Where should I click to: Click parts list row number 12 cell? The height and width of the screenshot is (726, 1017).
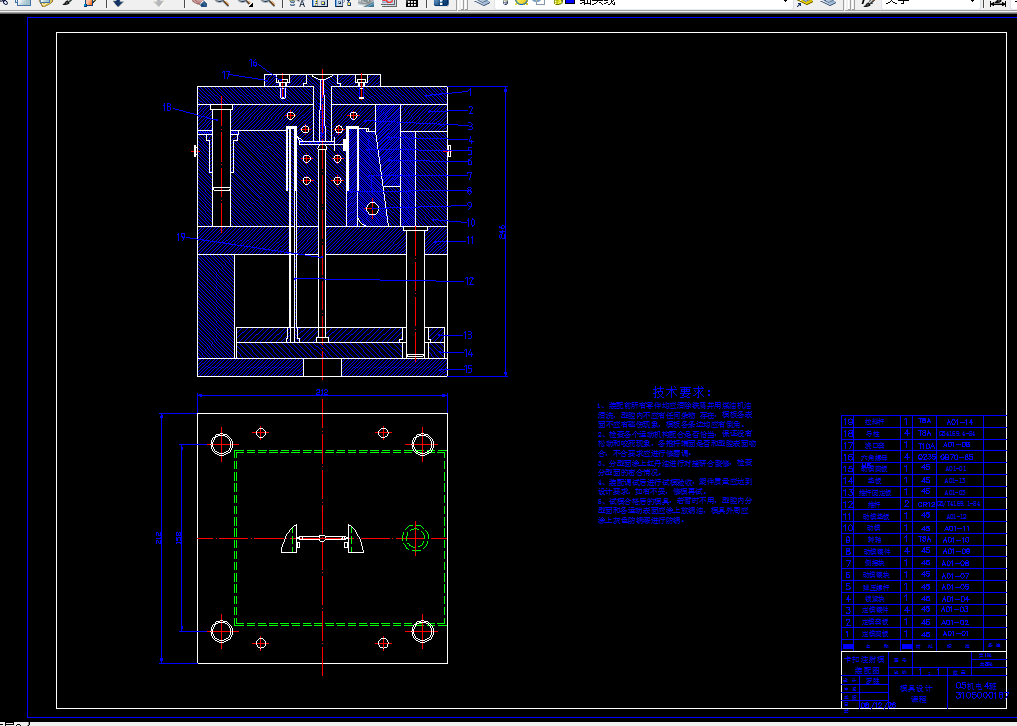pyautogui.click(x=848, y=504)
